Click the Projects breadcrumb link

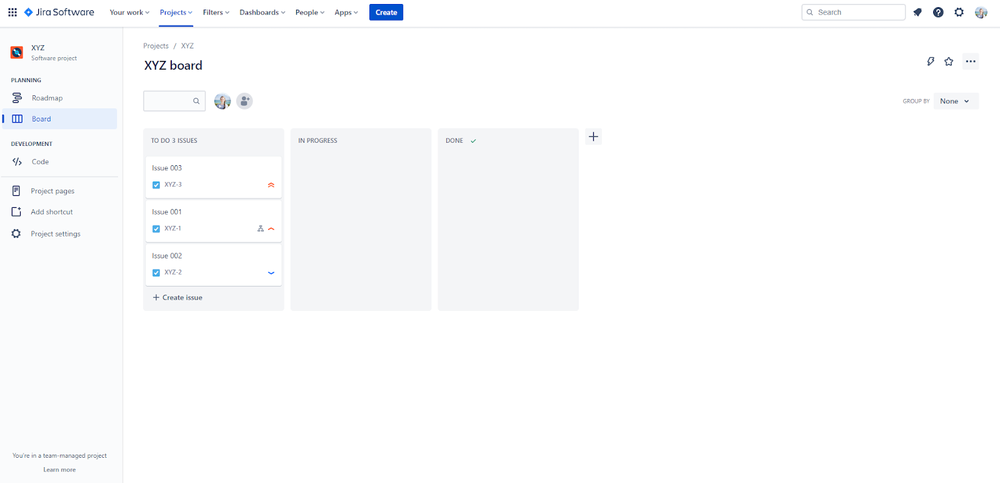tap(156, 46)
